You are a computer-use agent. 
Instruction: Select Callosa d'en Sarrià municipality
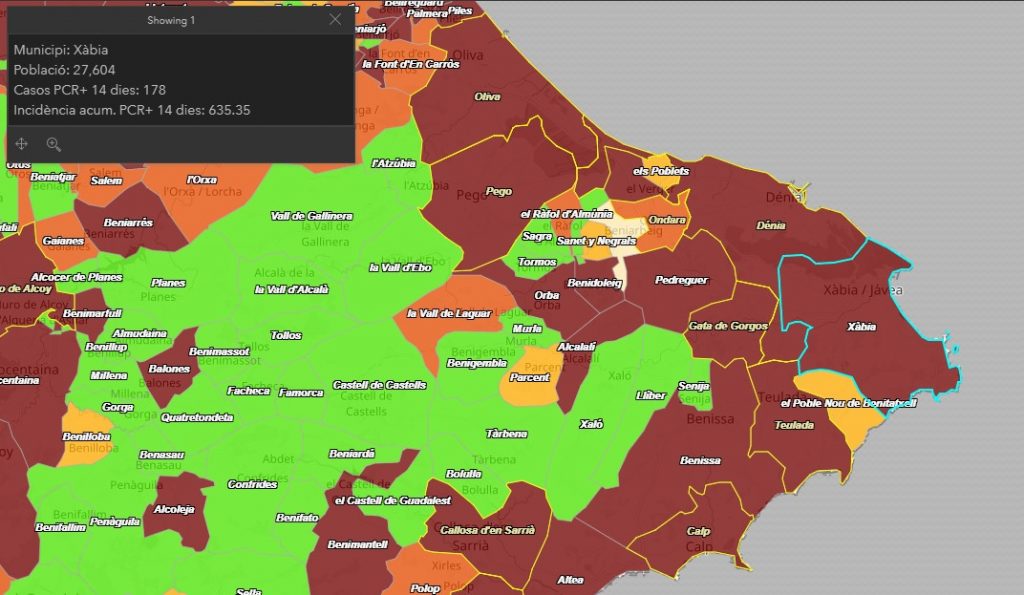point(487,530)
